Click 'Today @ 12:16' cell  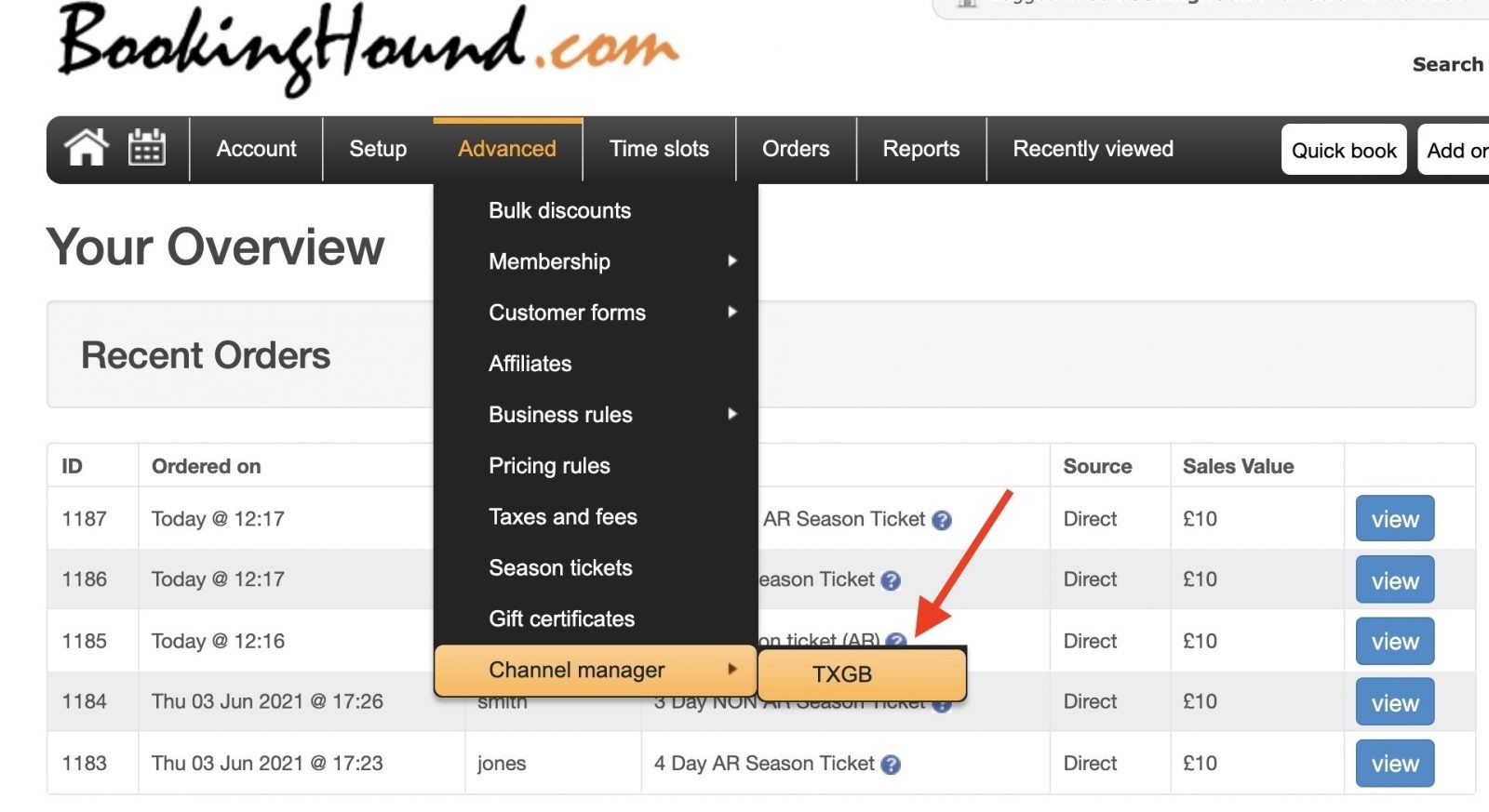click(218, 641)
